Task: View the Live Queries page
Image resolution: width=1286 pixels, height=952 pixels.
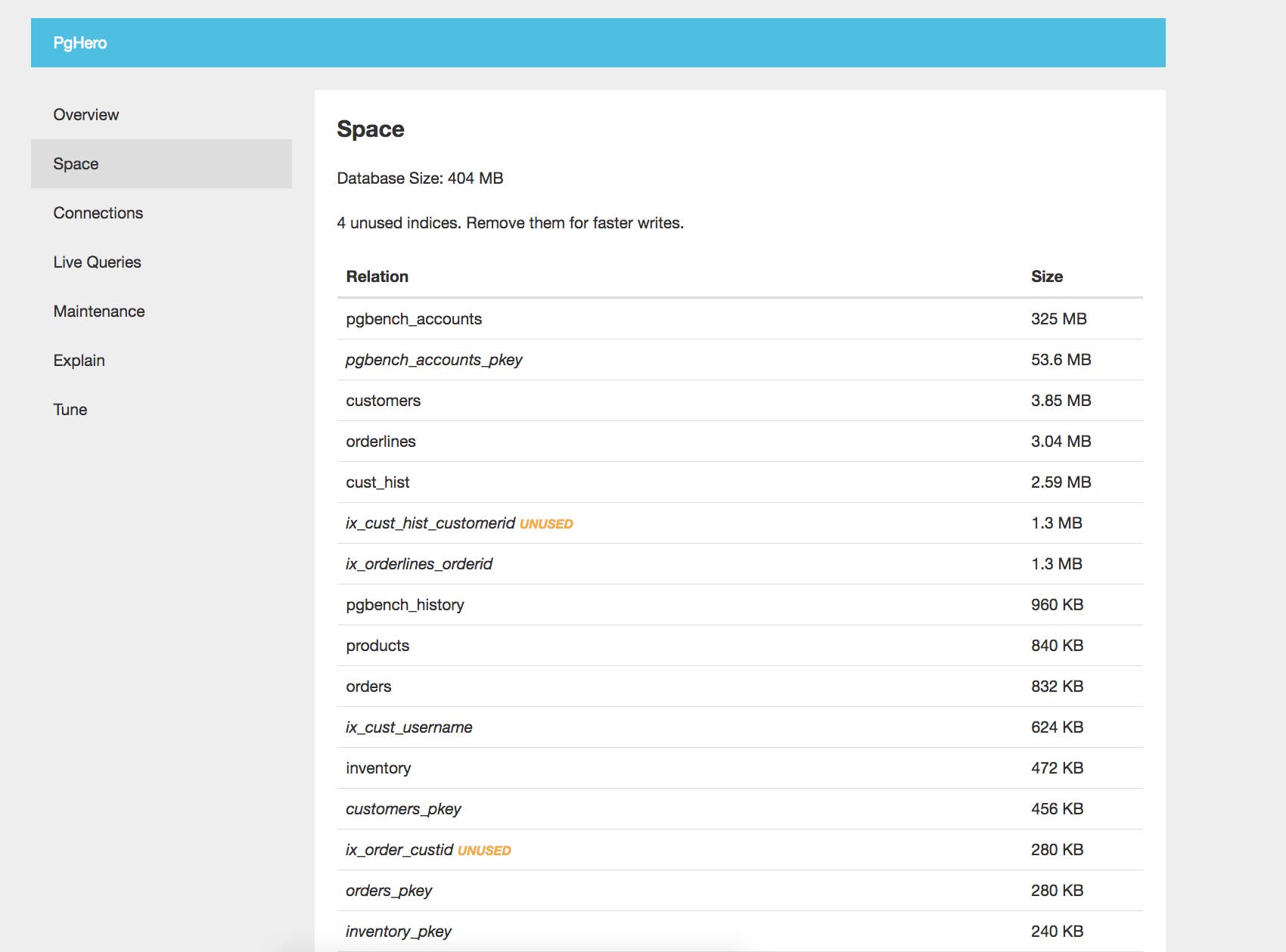Action: tap(96, 262)
